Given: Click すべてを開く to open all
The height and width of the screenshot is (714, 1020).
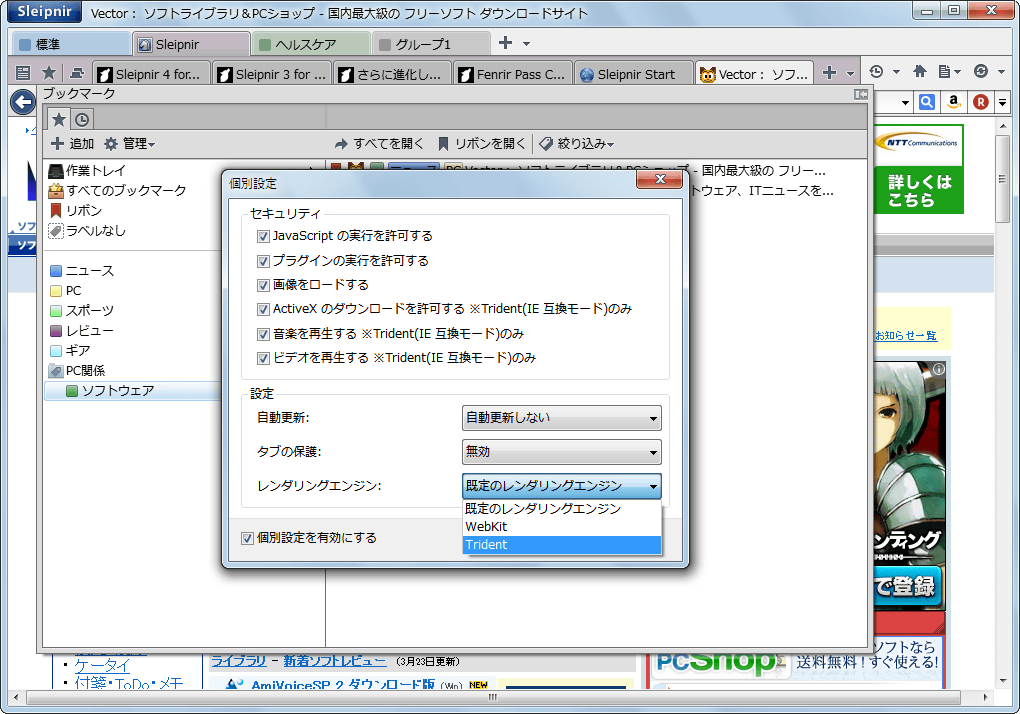Looking at the screenshot, I should coord(379,144).
